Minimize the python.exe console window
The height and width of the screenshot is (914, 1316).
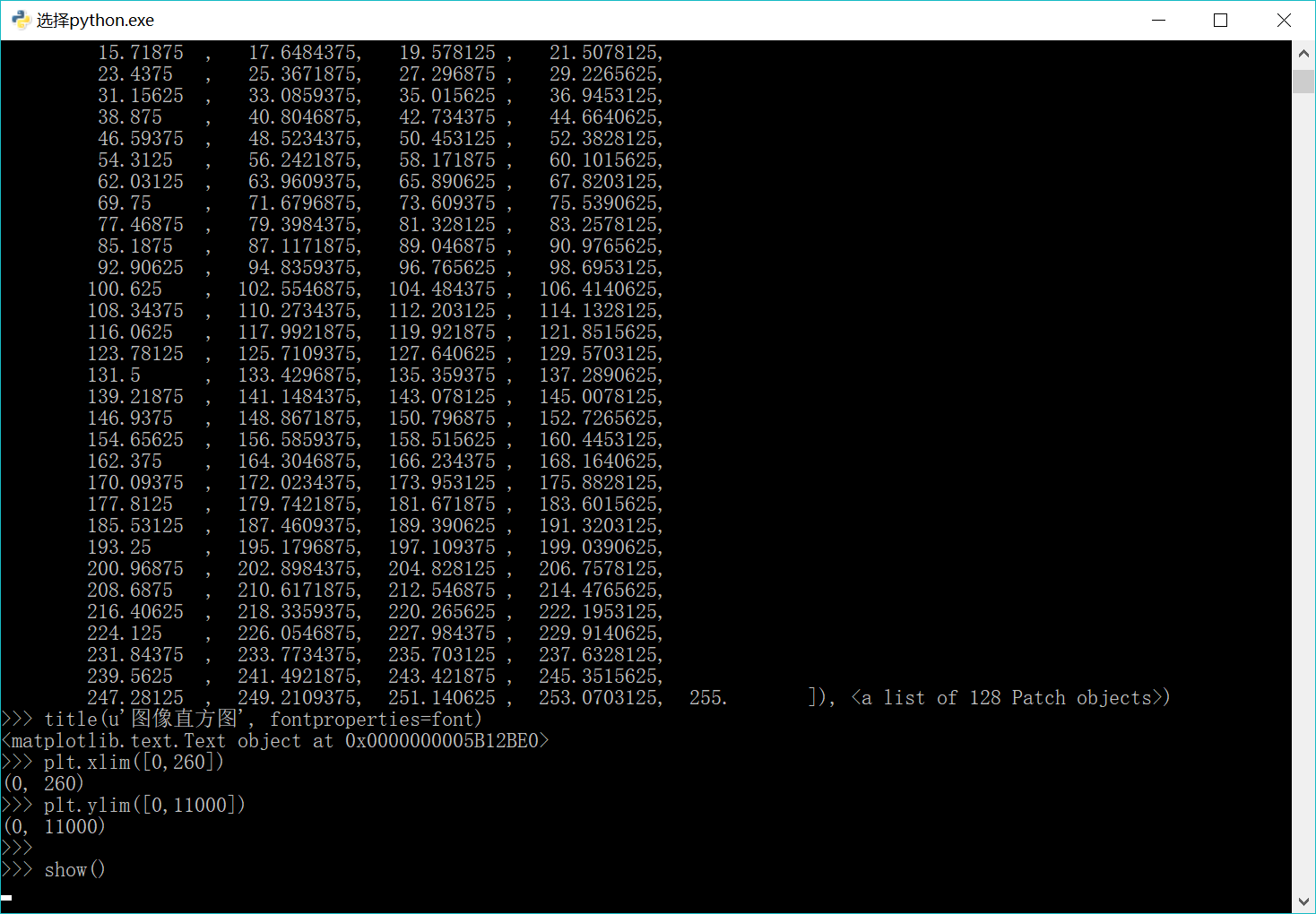1158,20
